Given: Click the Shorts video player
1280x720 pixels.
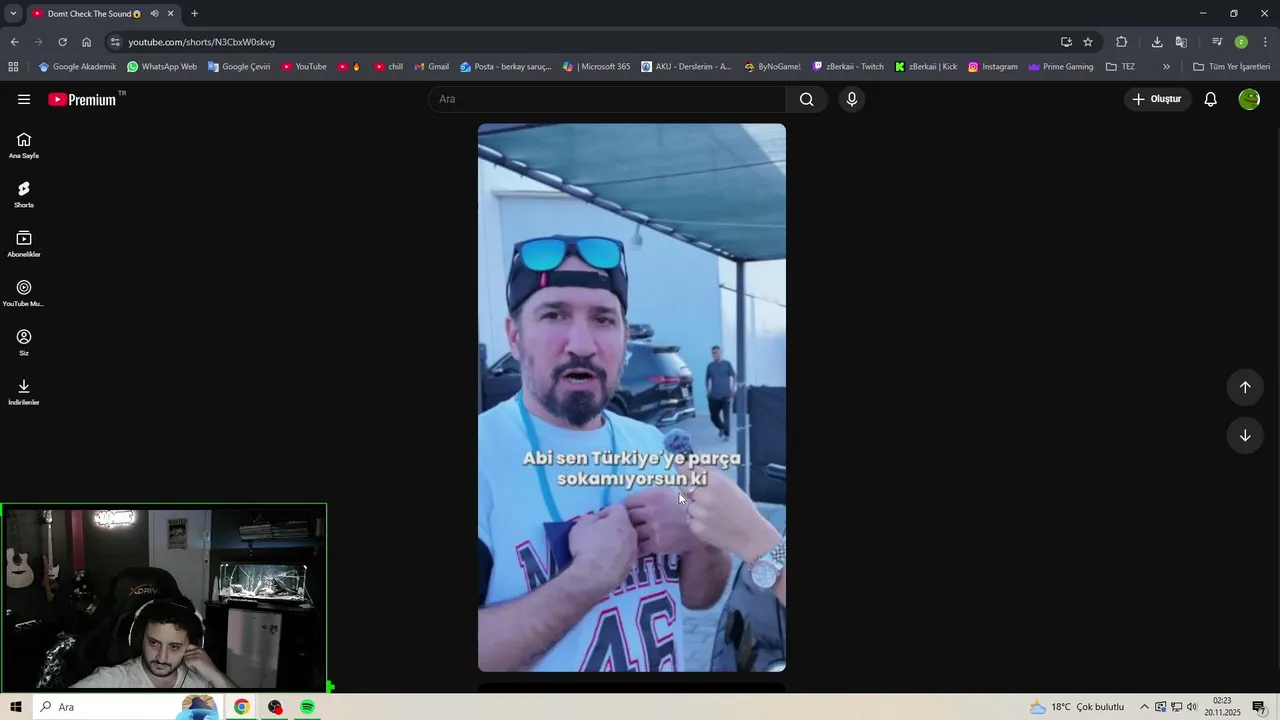Looking at the screenshot, I should point(632,397).
